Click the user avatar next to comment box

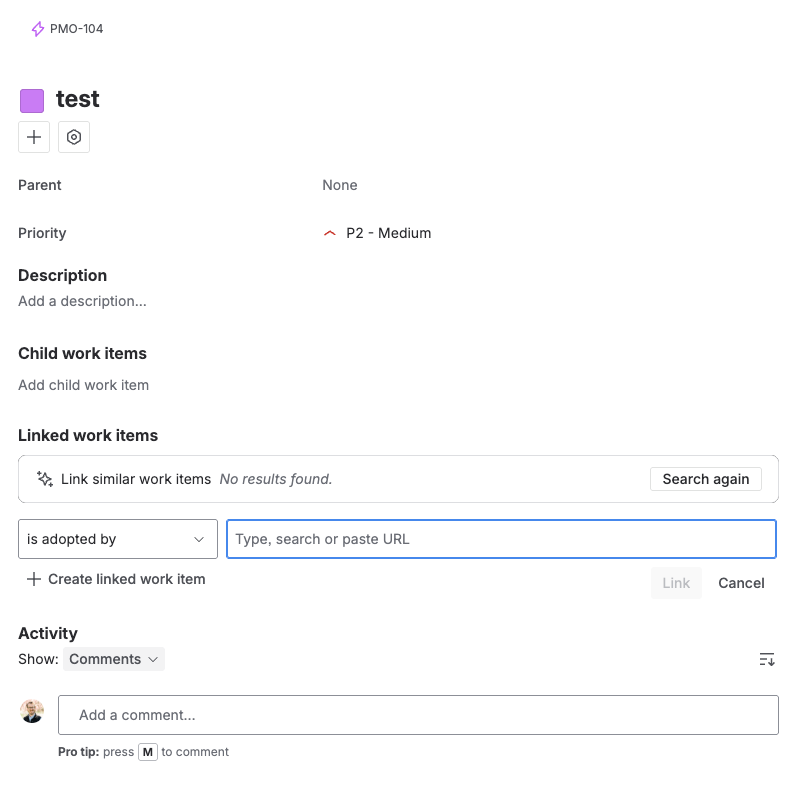[x=33, y=711]
